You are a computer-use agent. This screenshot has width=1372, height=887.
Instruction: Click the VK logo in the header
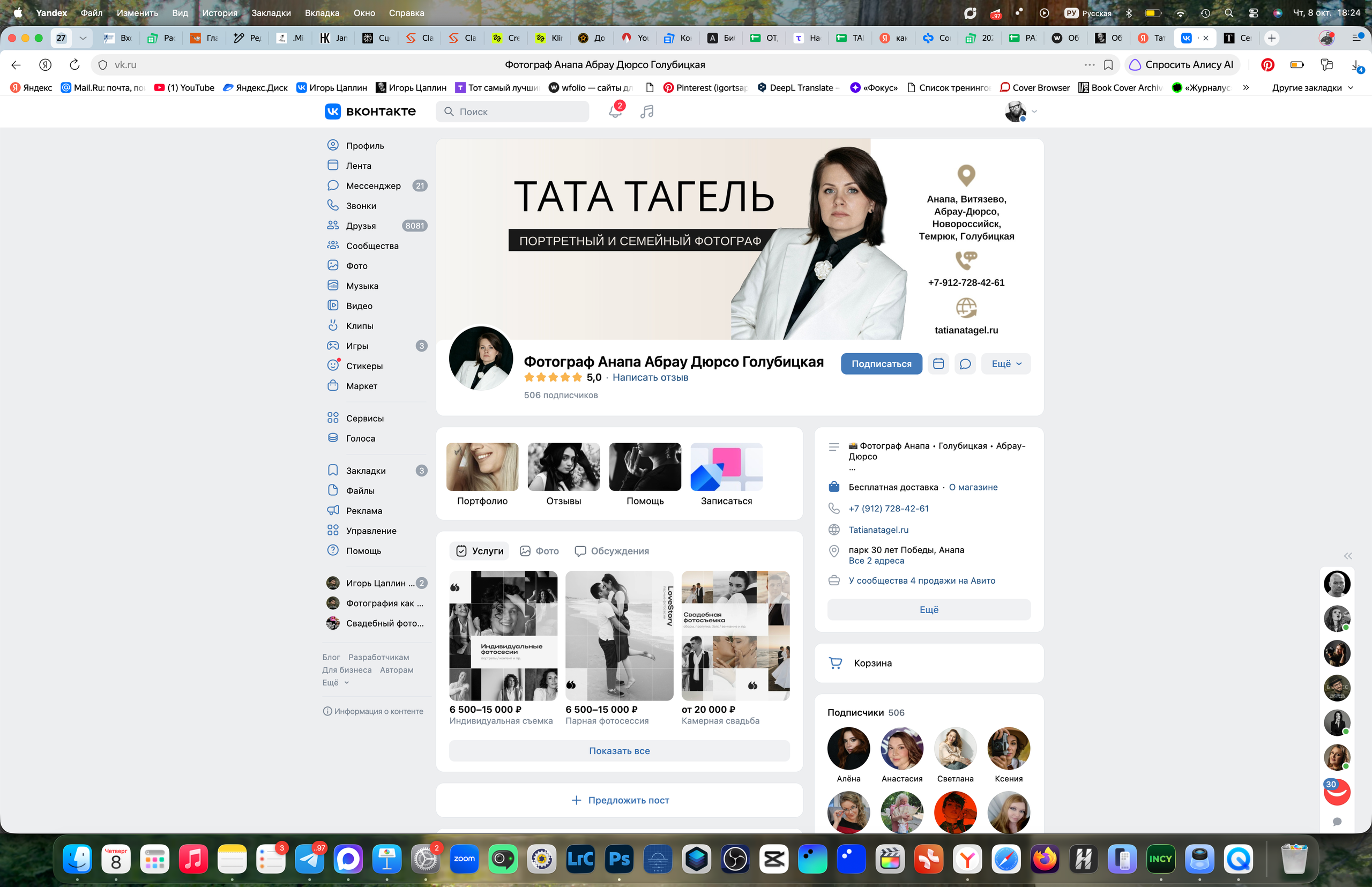pos(370,111)
